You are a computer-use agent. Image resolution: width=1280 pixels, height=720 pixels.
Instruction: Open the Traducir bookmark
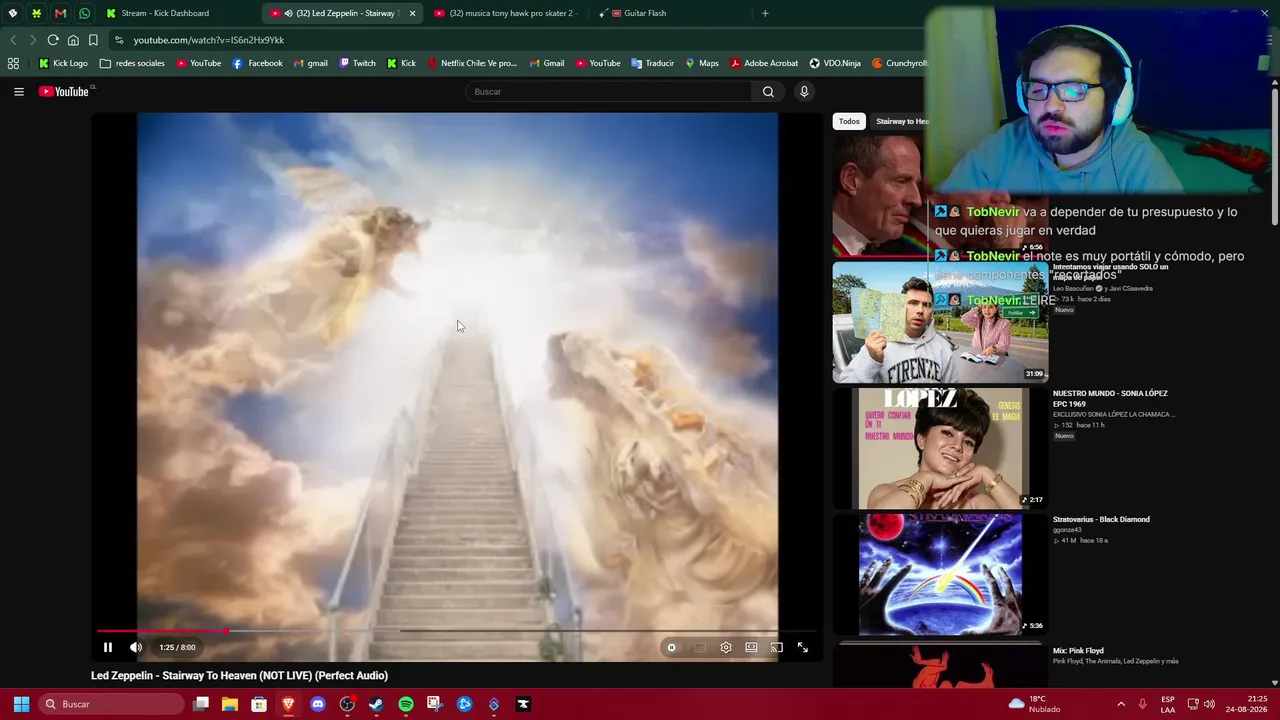[x=652, y=63]
